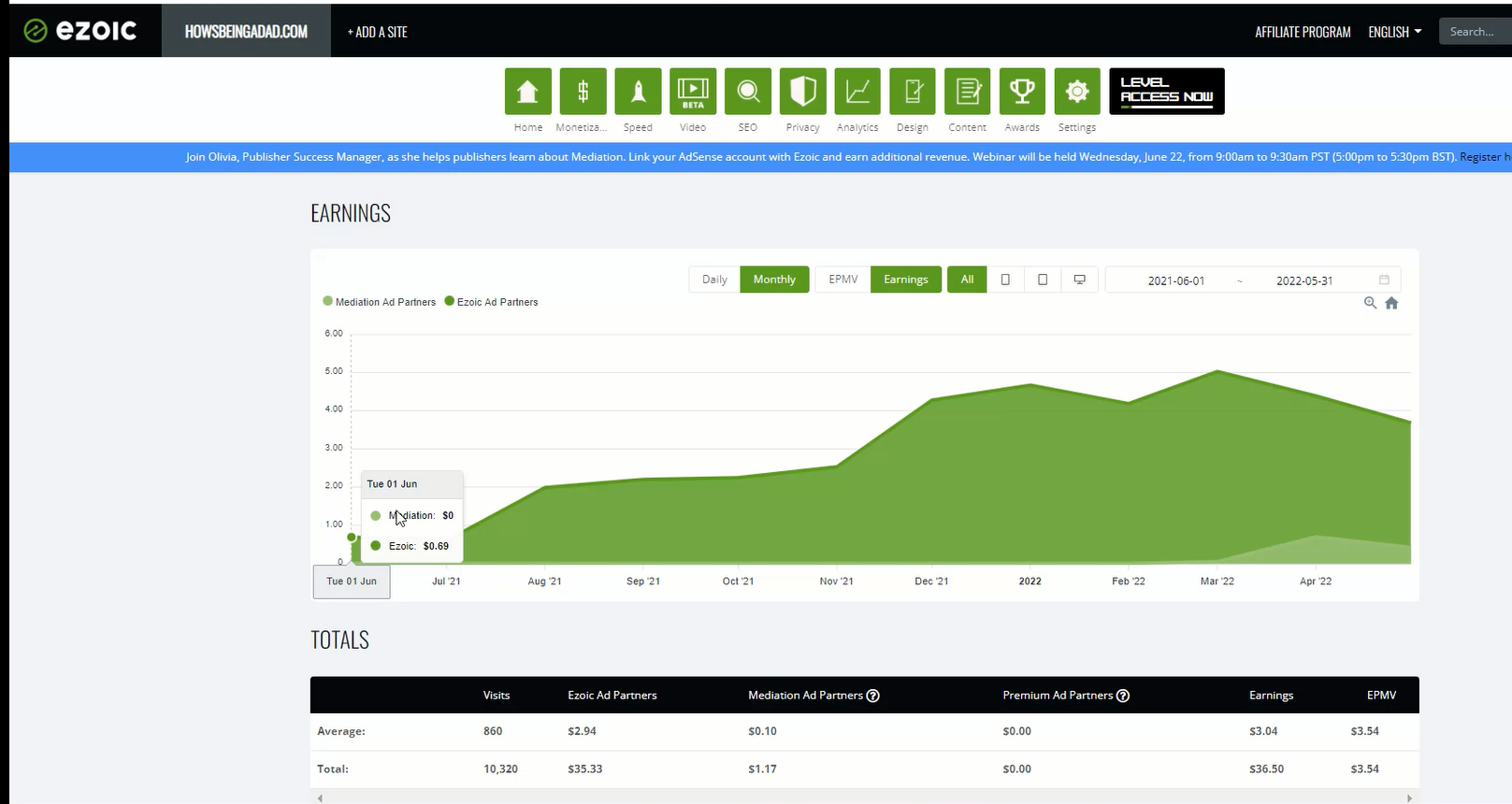Filter chart by mobile device icon
Screen dimensions: 1512x804
pos(1005,280)
